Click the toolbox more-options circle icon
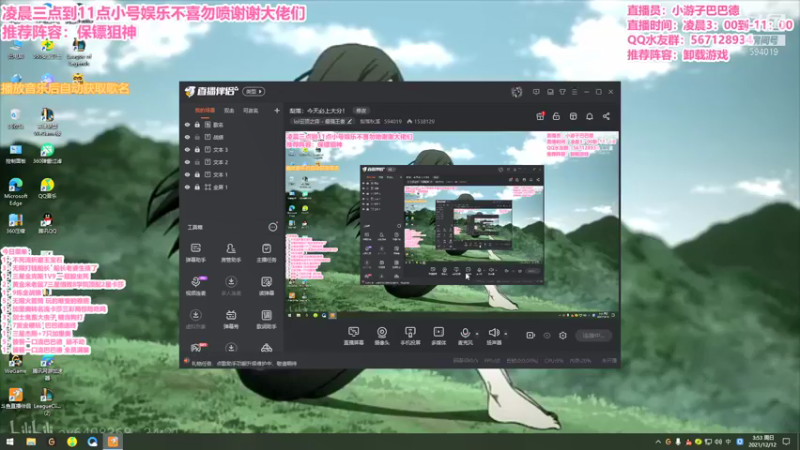Image resolution: width=800 pixels, height=450 pixels. tap(273, 227)
